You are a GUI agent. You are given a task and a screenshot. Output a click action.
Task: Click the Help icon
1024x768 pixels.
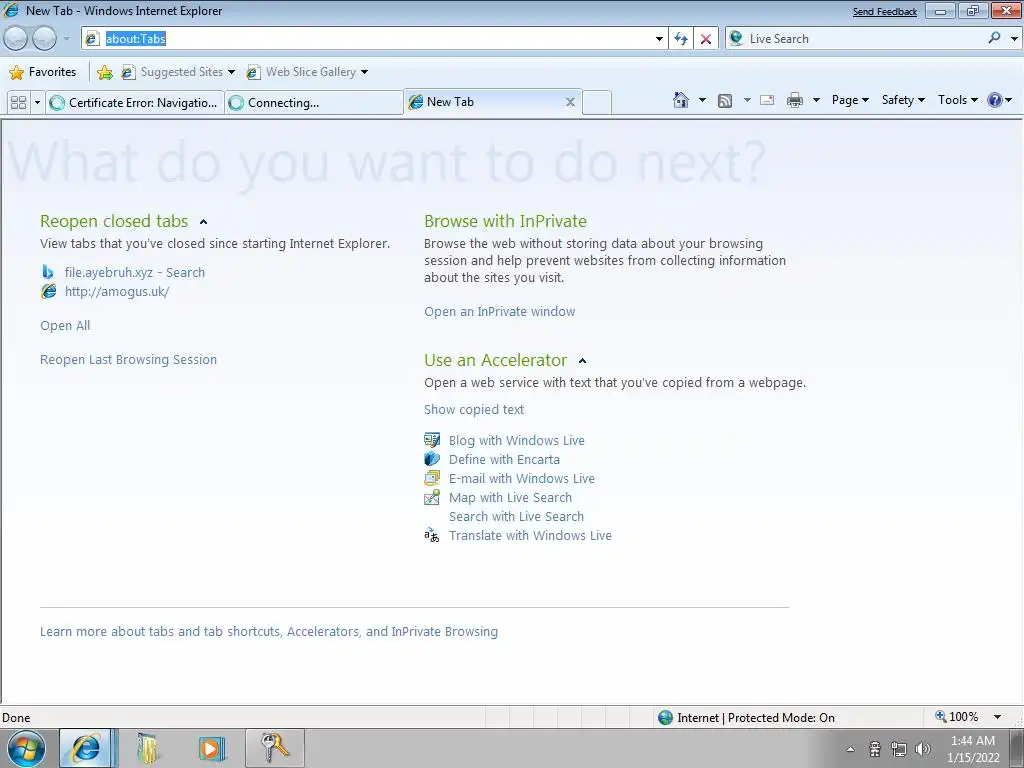point(995,100)
